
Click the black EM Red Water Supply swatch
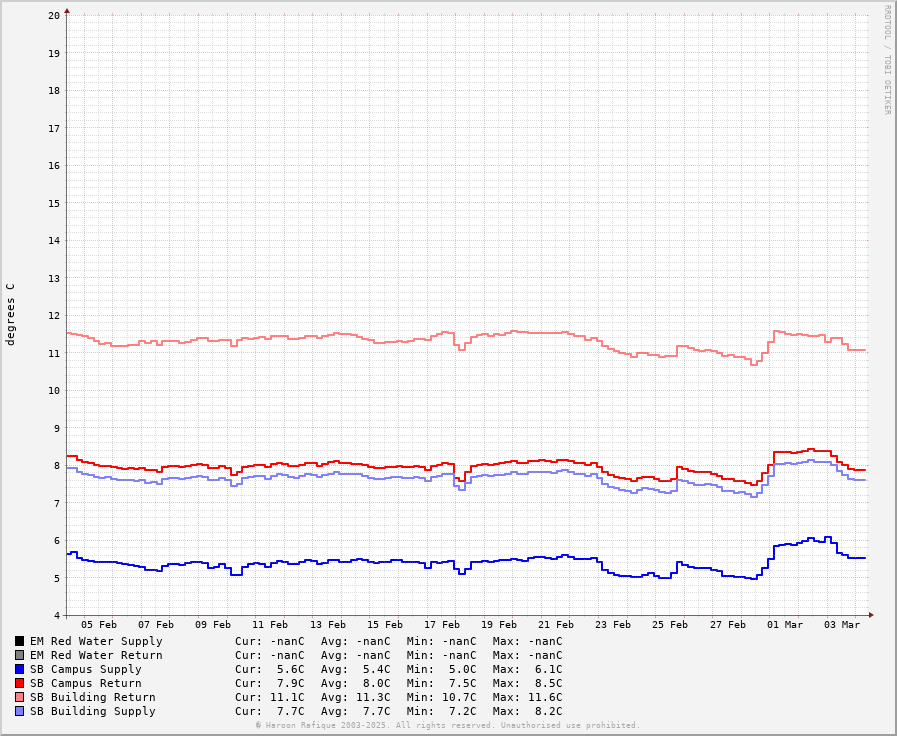[19, 641]
